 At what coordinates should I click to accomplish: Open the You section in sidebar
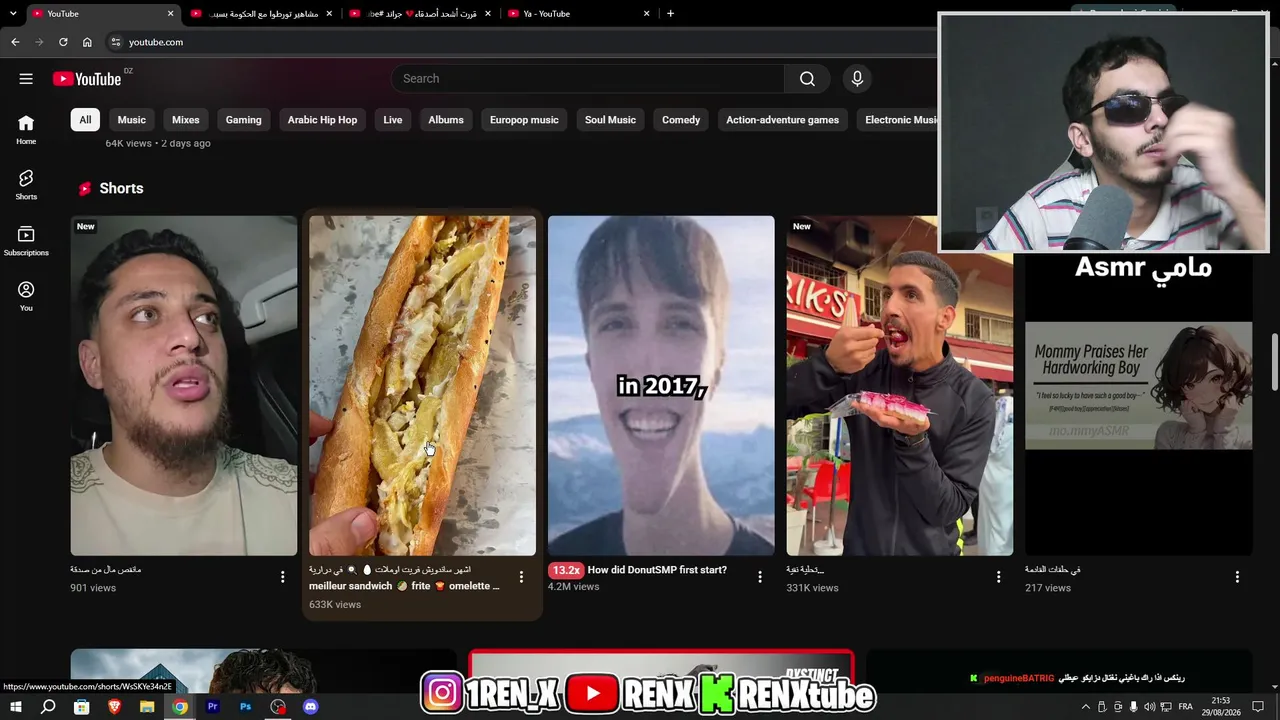point(26,296)
